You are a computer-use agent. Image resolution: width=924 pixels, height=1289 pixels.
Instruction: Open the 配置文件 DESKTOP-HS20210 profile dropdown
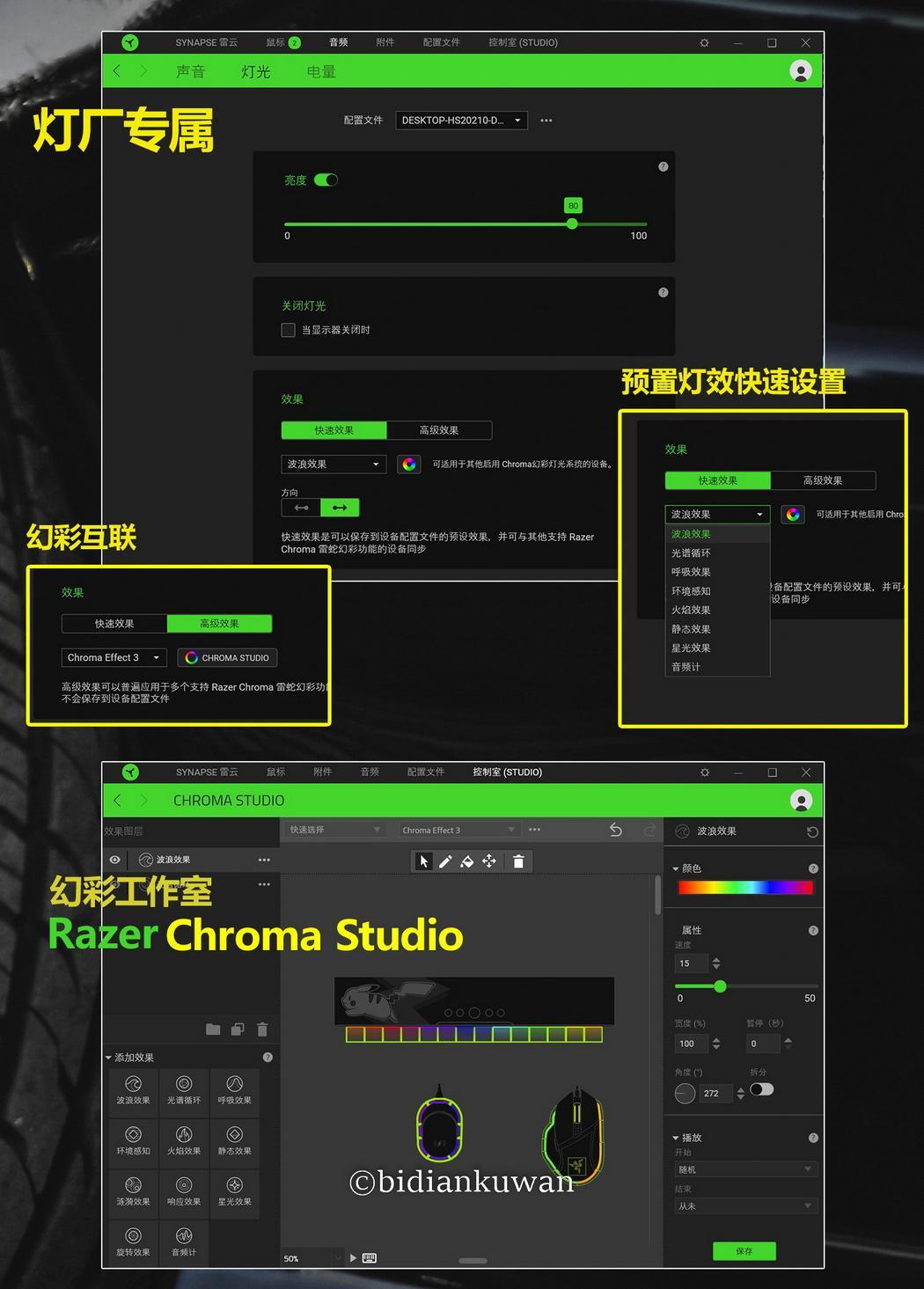pos(461,121)
